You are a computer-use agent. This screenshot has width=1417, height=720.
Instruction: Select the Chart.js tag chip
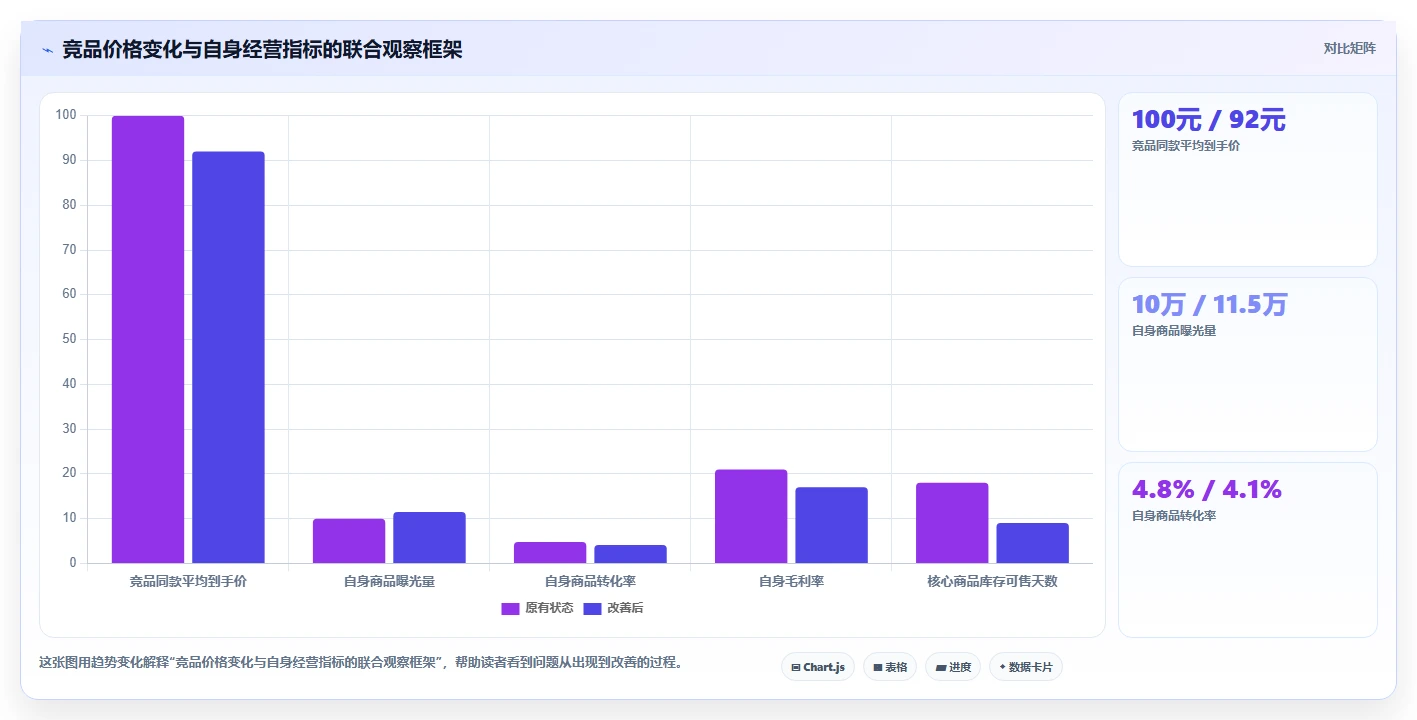click(x=817, y=667)
